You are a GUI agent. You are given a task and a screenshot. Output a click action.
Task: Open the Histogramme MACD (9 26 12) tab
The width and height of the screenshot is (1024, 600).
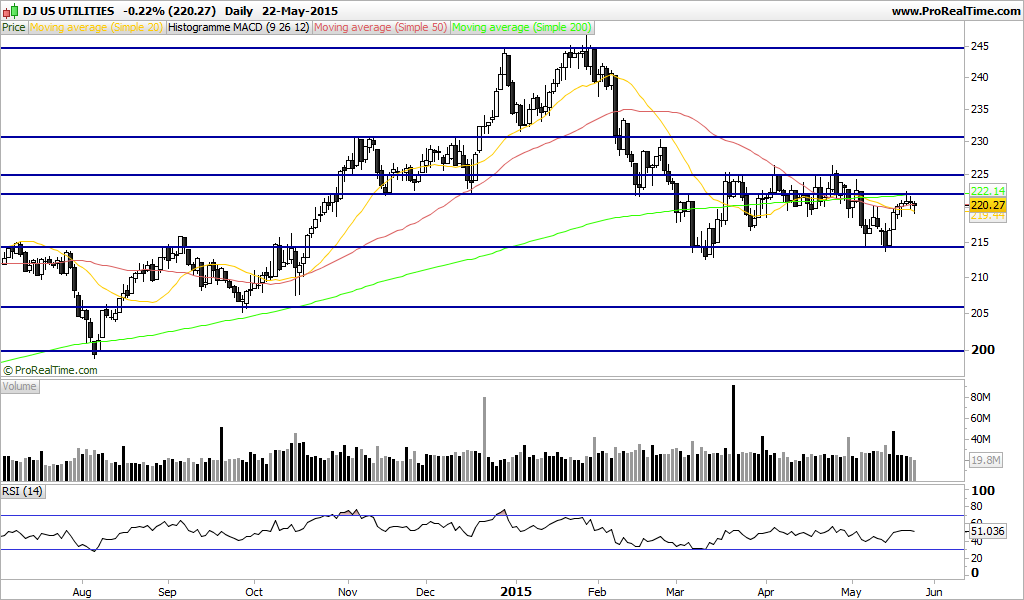tap(239, 27)
